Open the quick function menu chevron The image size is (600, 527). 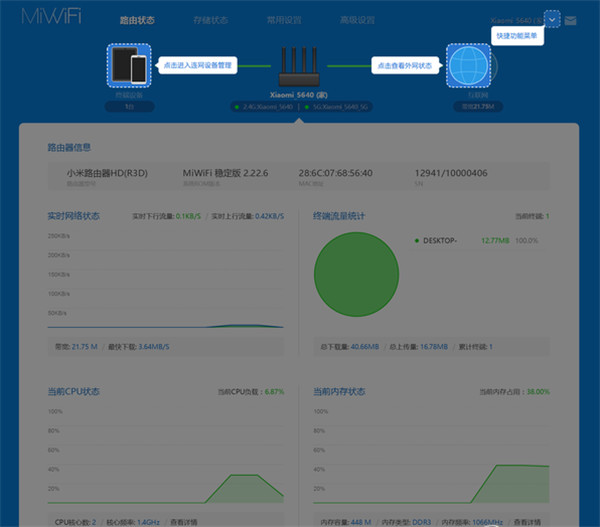[x=553, y=19]
